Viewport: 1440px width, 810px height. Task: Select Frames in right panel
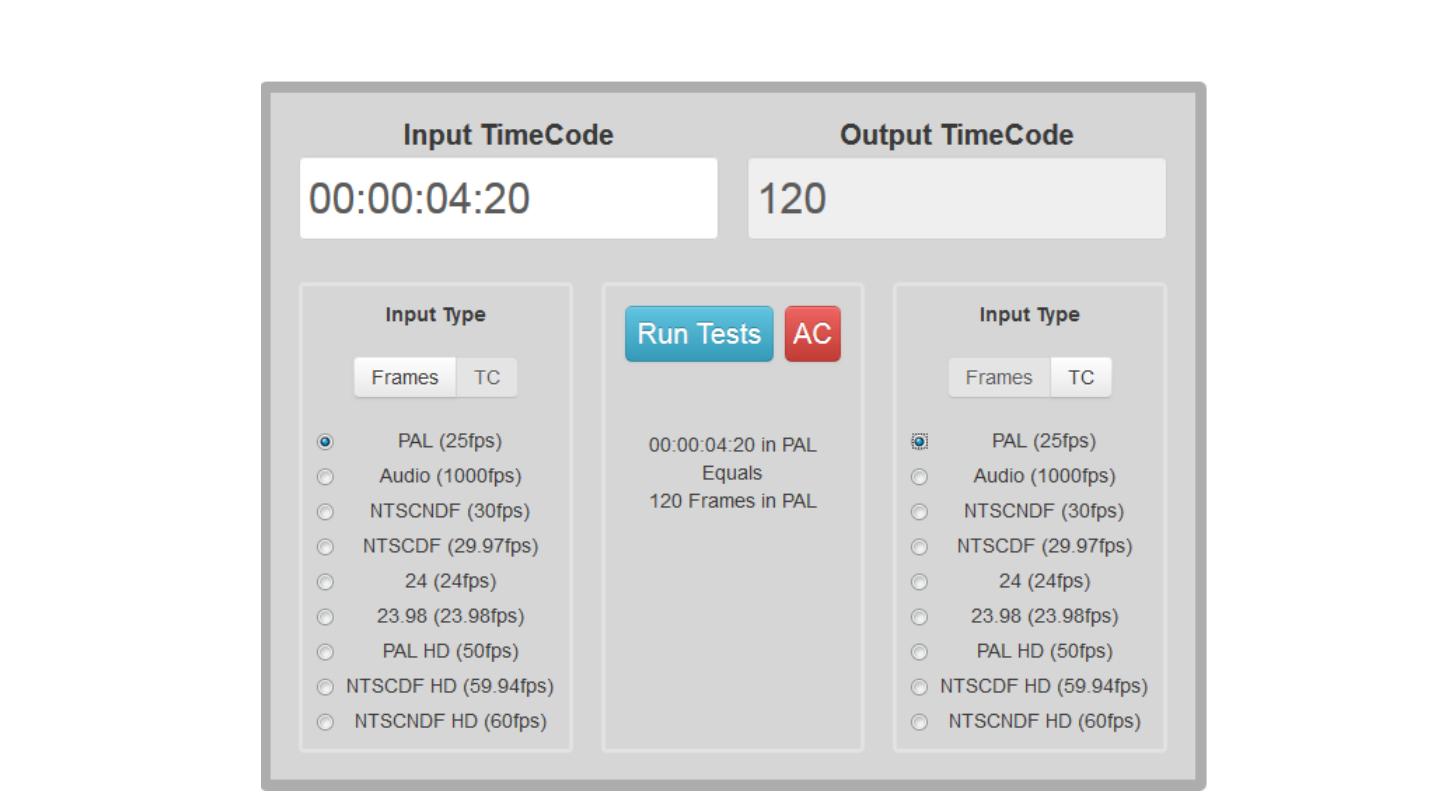[999, 378]
